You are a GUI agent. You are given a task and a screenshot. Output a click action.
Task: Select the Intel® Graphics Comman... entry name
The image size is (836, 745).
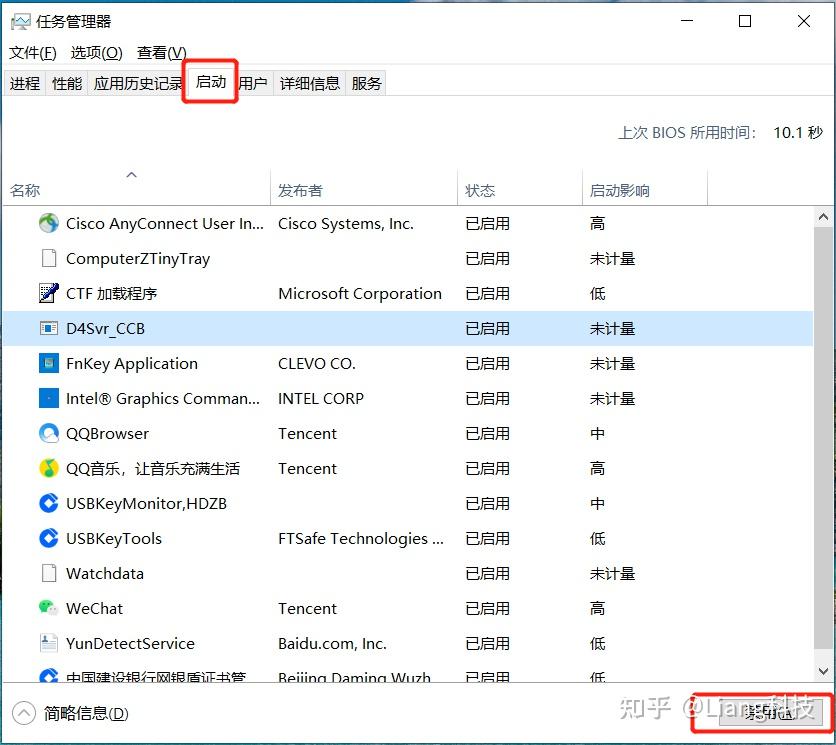(x=163, y=399)
